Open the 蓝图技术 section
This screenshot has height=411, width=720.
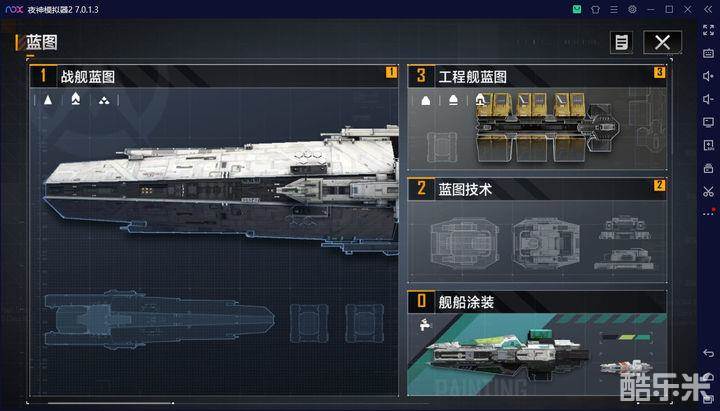[537, 188]
